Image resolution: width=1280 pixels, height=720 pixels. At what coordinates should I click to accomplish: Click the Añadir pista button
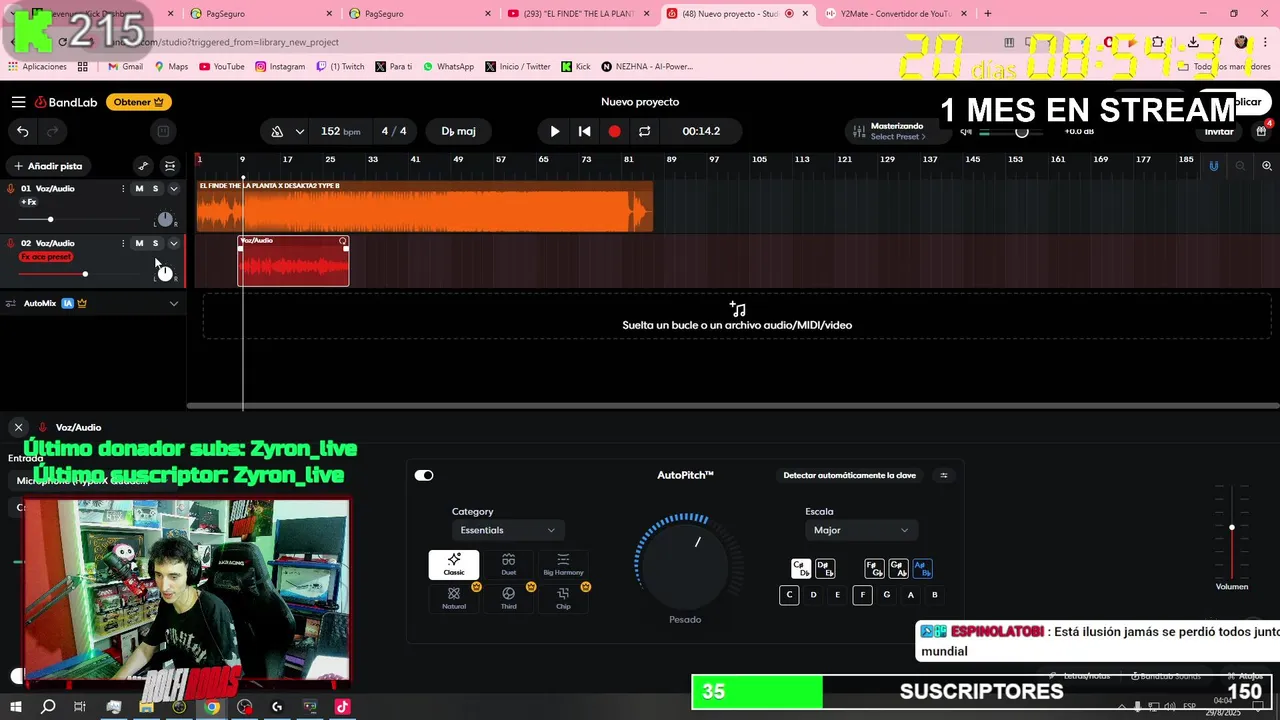[48, 166]
